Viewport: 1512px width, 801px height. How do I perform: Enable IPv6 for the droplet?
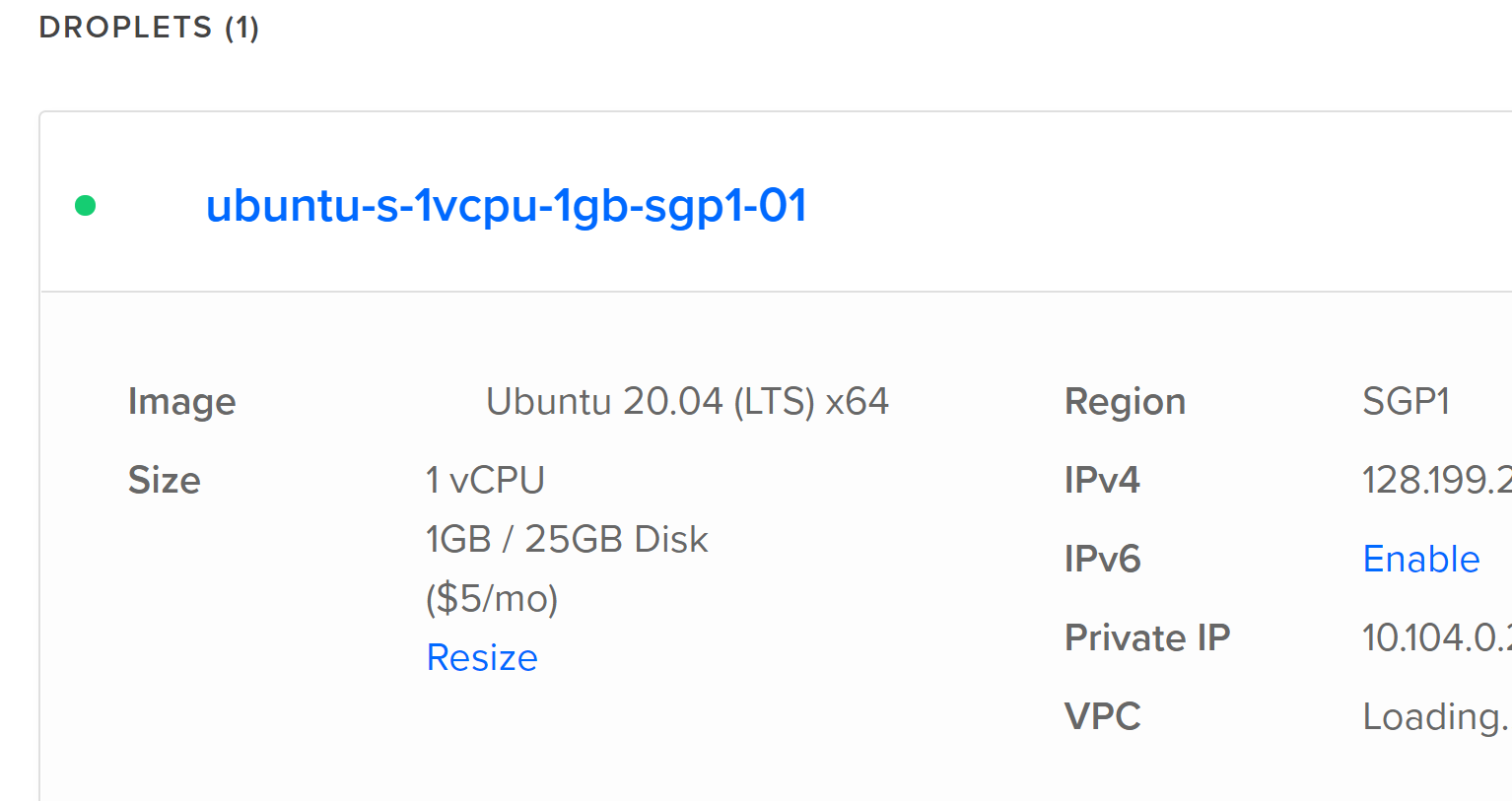(x=1420, y=559)
